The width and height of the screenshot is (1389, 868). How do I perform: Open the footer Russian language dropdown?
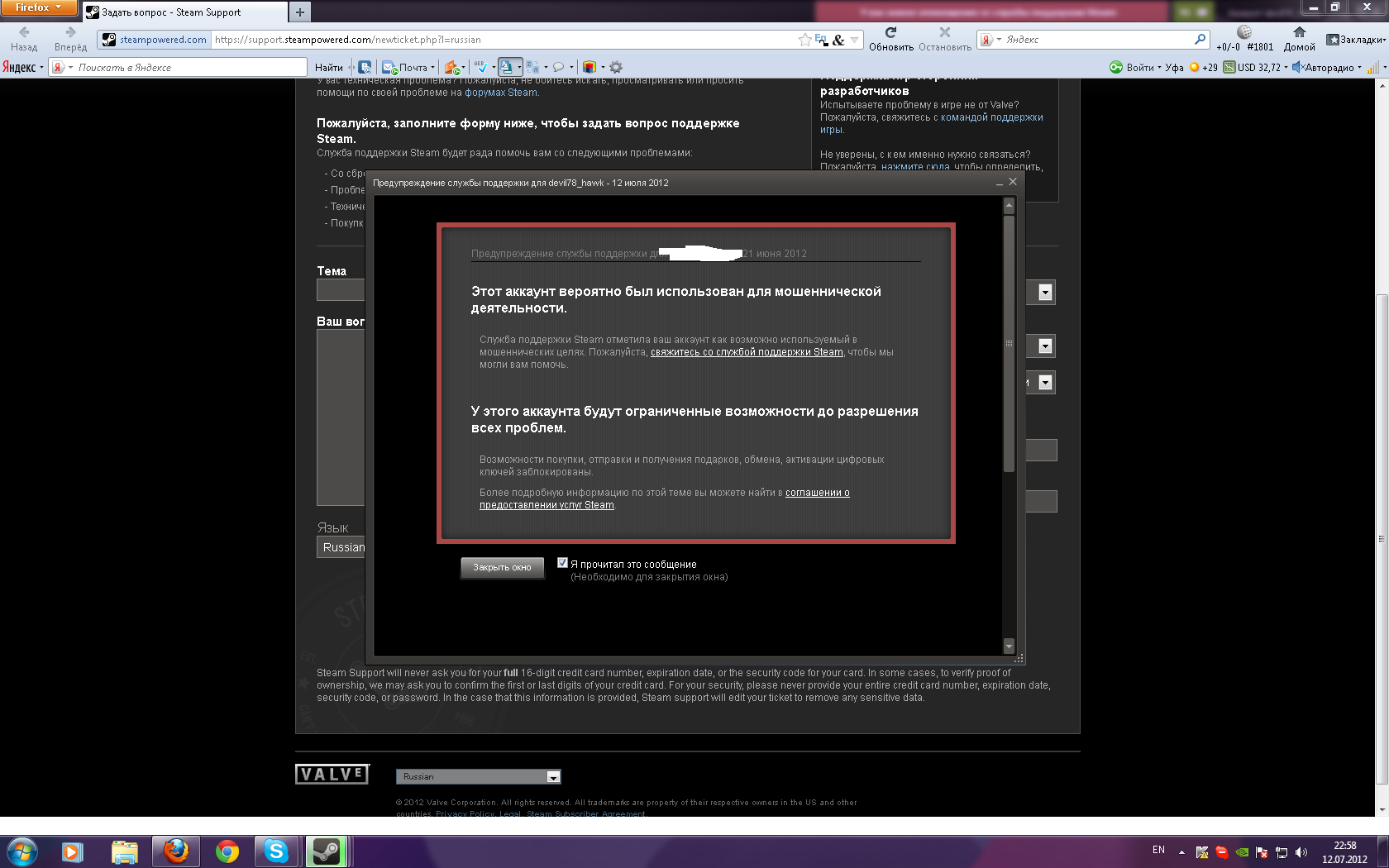[479, 776]
